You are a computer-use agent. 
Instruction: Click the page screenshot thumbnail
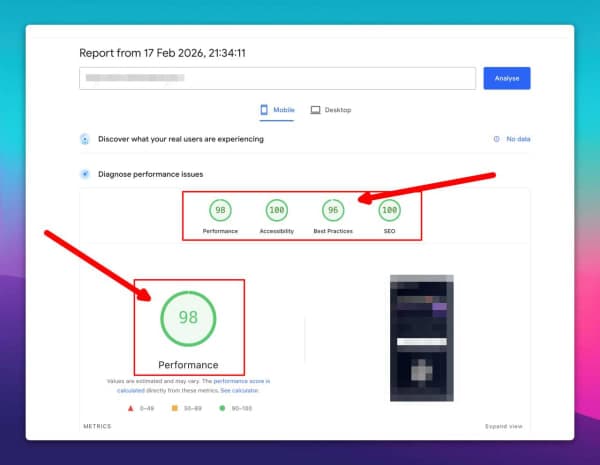coord(417,337)
